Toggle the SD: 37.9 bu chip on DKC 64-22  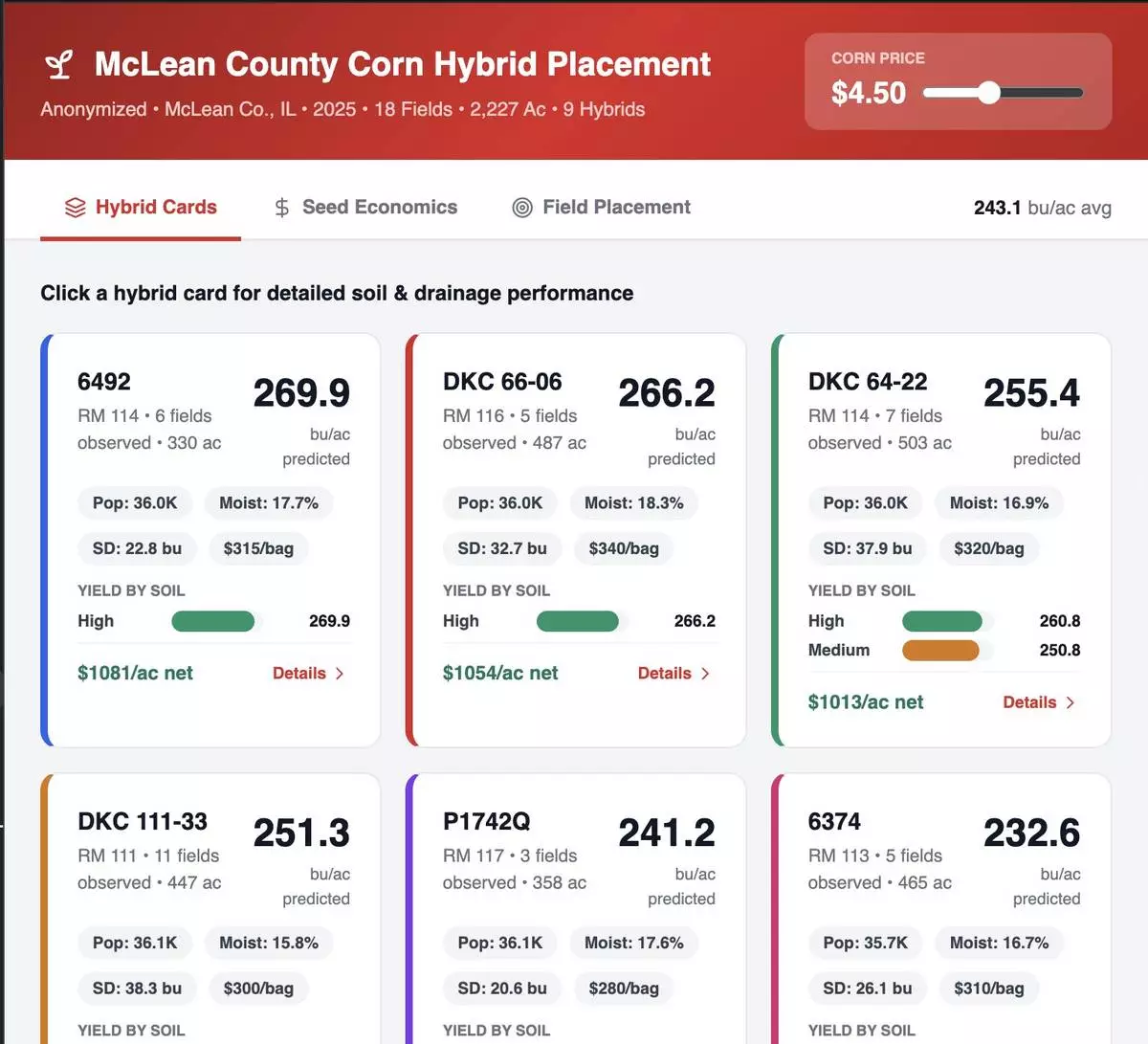(867, 548)
